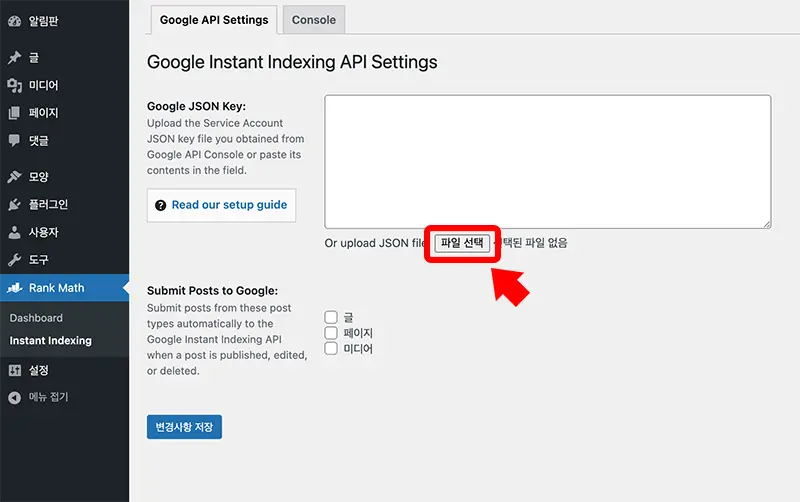800x502 pixels.
Task: Click the Rank Math chart icon
Action: pyautogui.click(x=14, y=288)
